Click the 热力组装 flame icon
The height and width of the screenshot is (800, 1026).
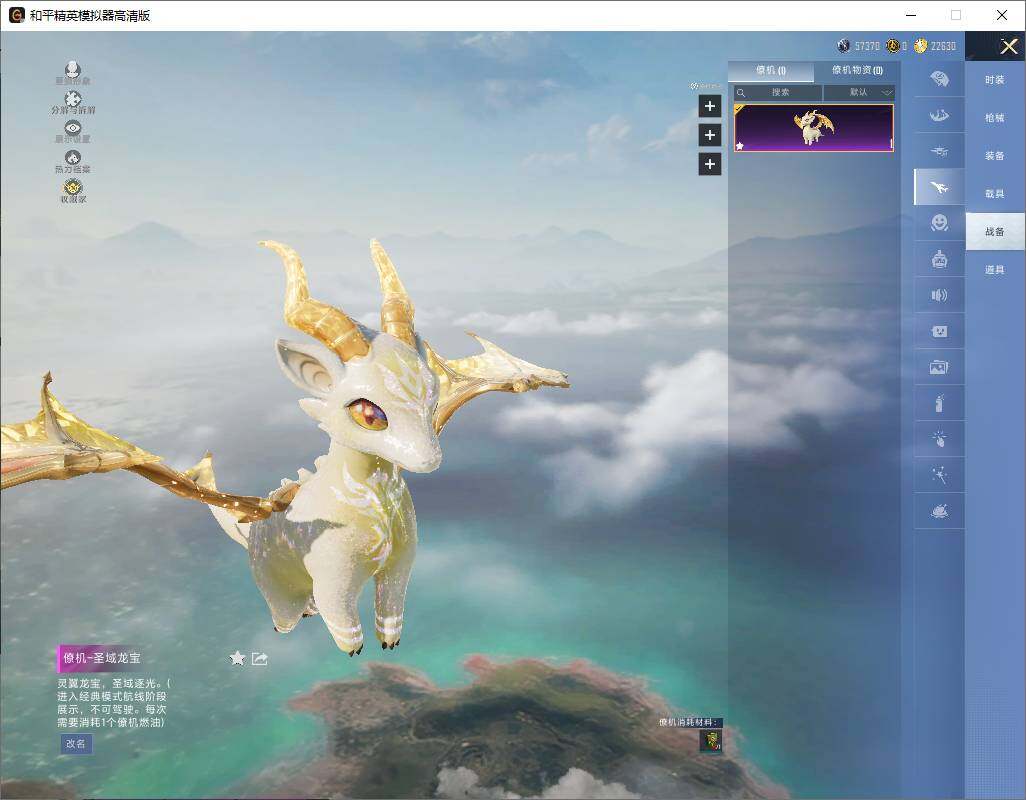tap(73, 159)
